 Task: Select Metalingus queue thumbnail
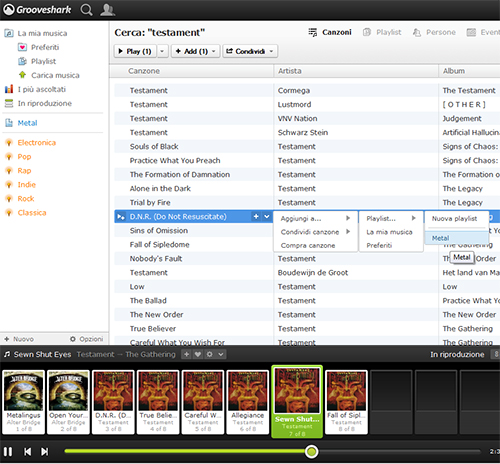coord(23,402)
